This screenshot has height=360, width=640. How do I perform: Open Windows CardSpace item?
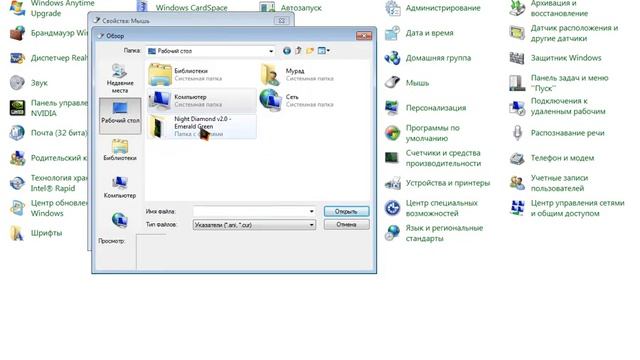coord(181,7)
